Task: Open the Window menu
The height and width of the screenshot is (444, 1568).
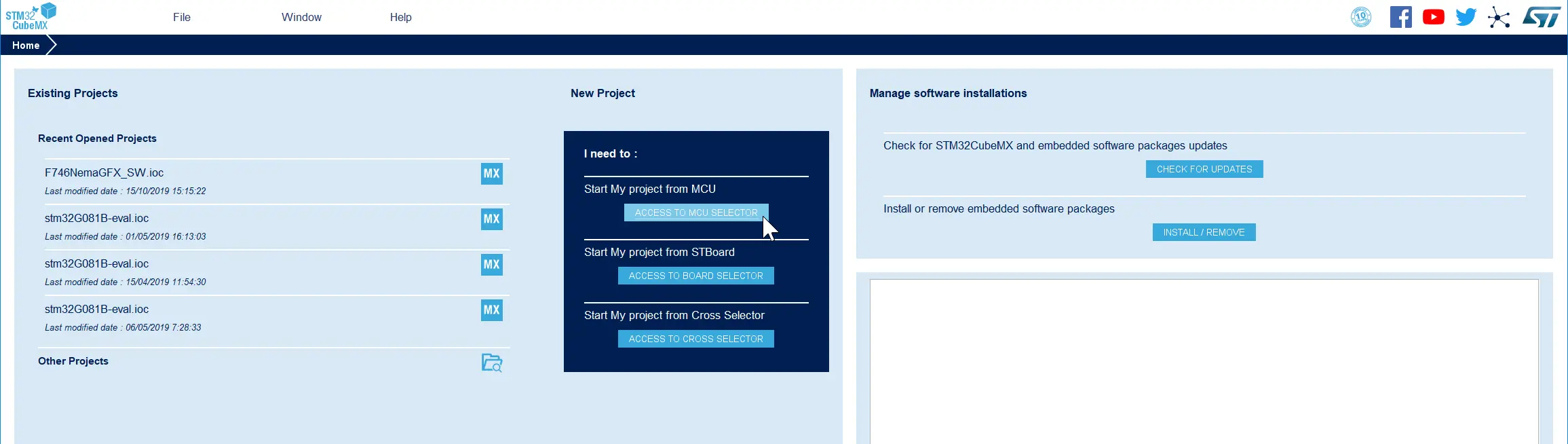Action: [x=301, y=17]
